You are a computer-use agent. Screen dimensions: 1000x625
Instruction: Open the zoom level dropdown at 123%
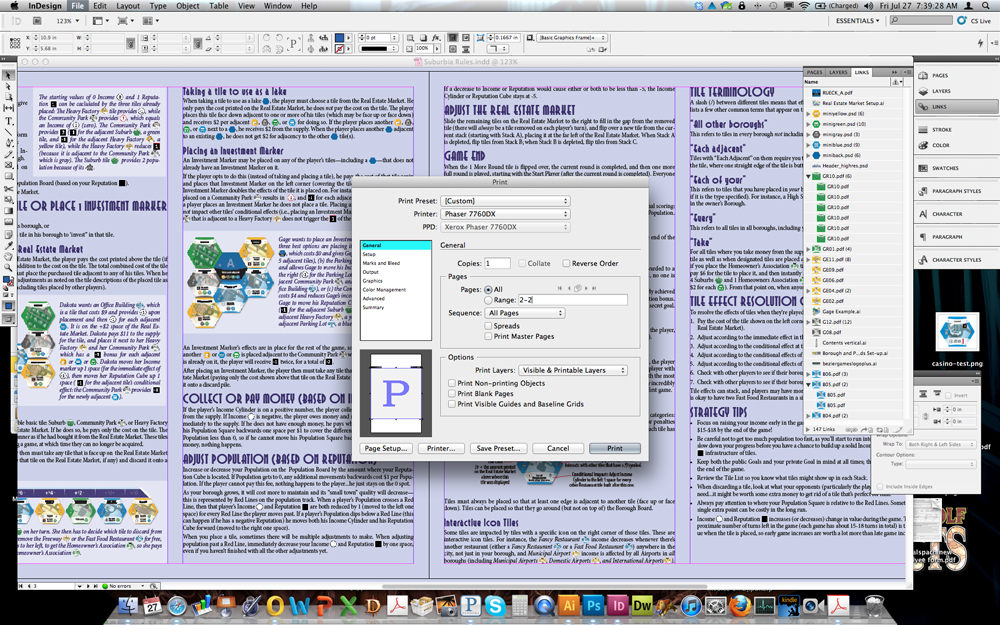pyautogui.click(x=68, y=21)
